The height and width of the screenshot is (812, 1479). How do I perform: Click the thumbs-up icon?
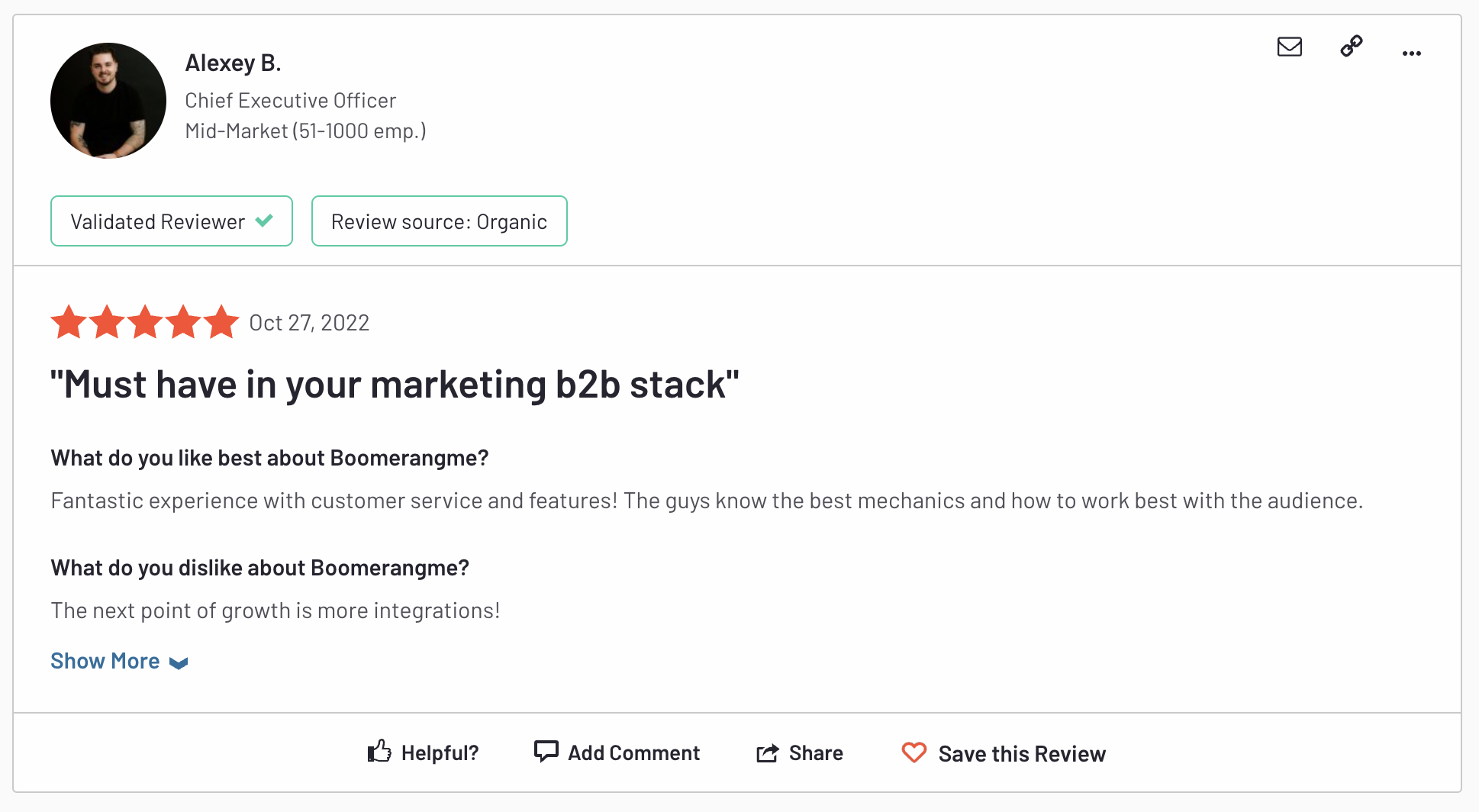tap(379, 752)
